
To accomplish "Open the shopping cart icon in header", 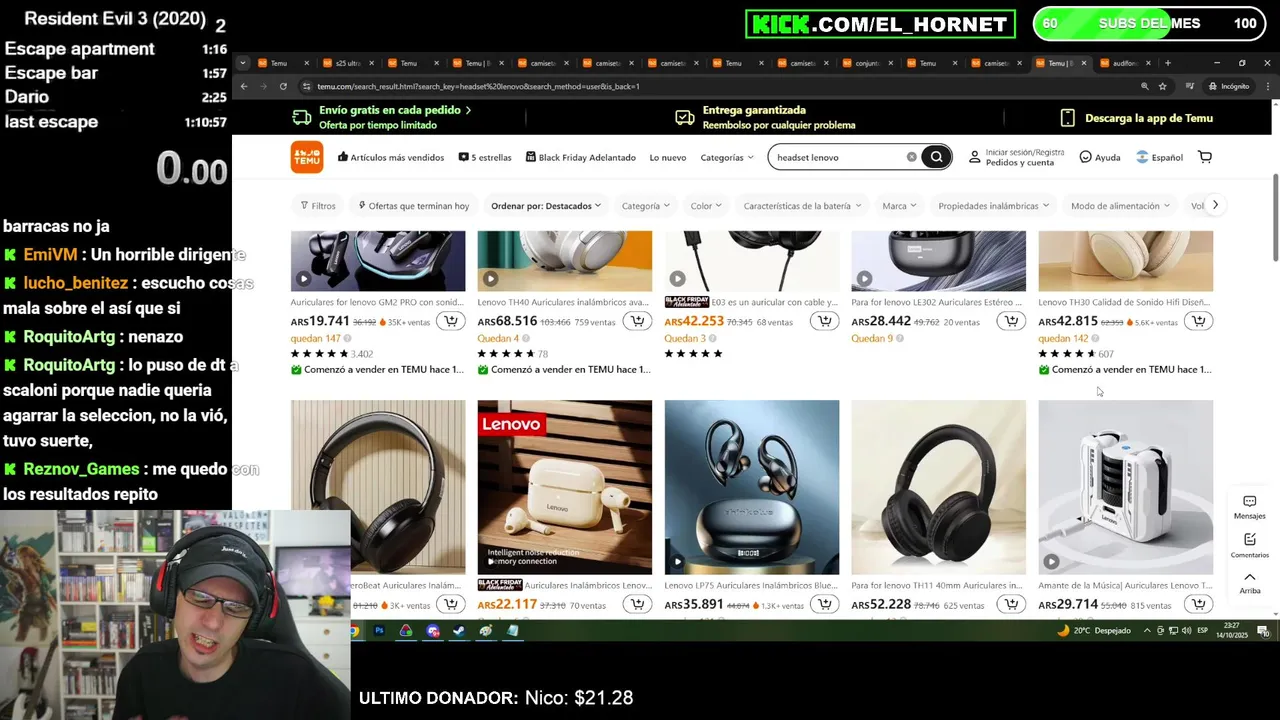I will pyautogui.click(x=1205, y=157).
